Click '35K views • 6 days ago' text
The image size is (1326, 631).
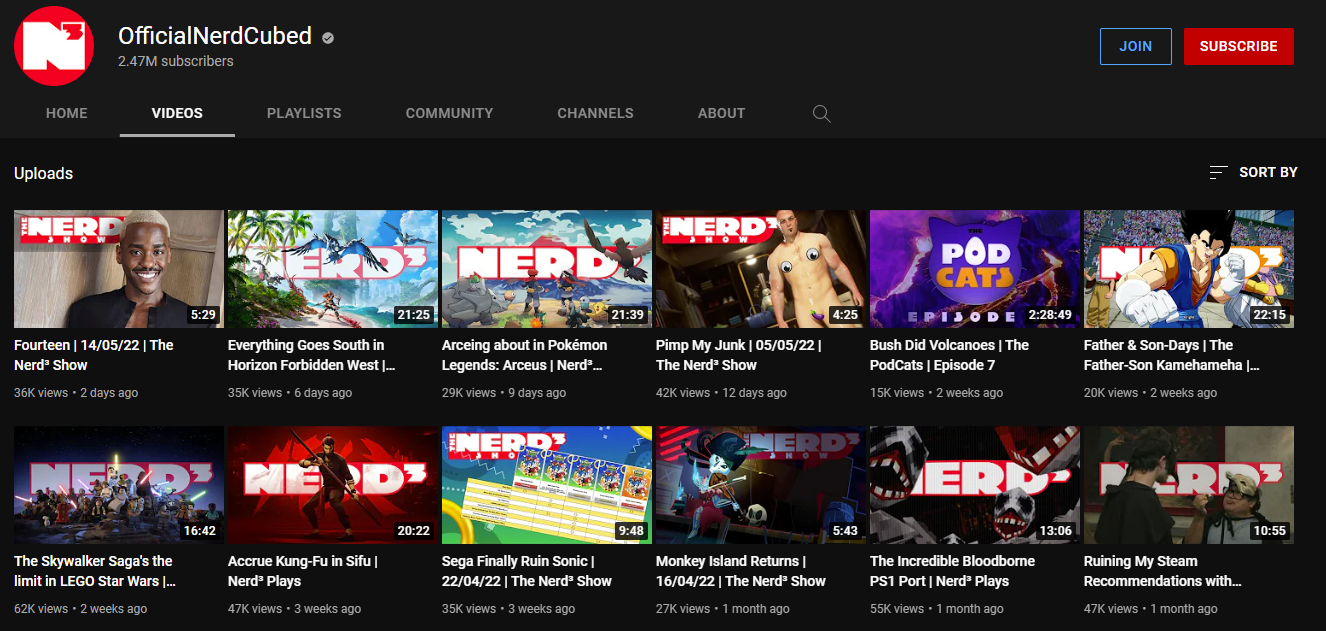290,393
